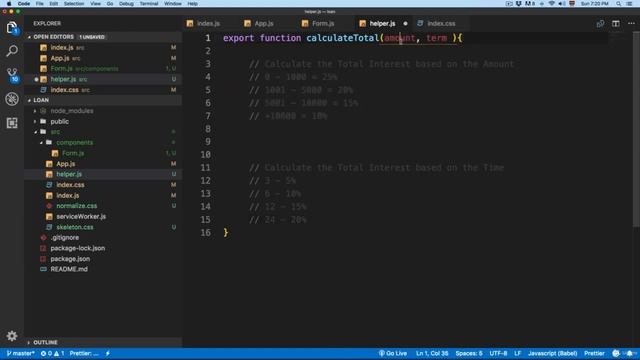
Task: Click the comment on editor line 11
Action: pos(376,168)
